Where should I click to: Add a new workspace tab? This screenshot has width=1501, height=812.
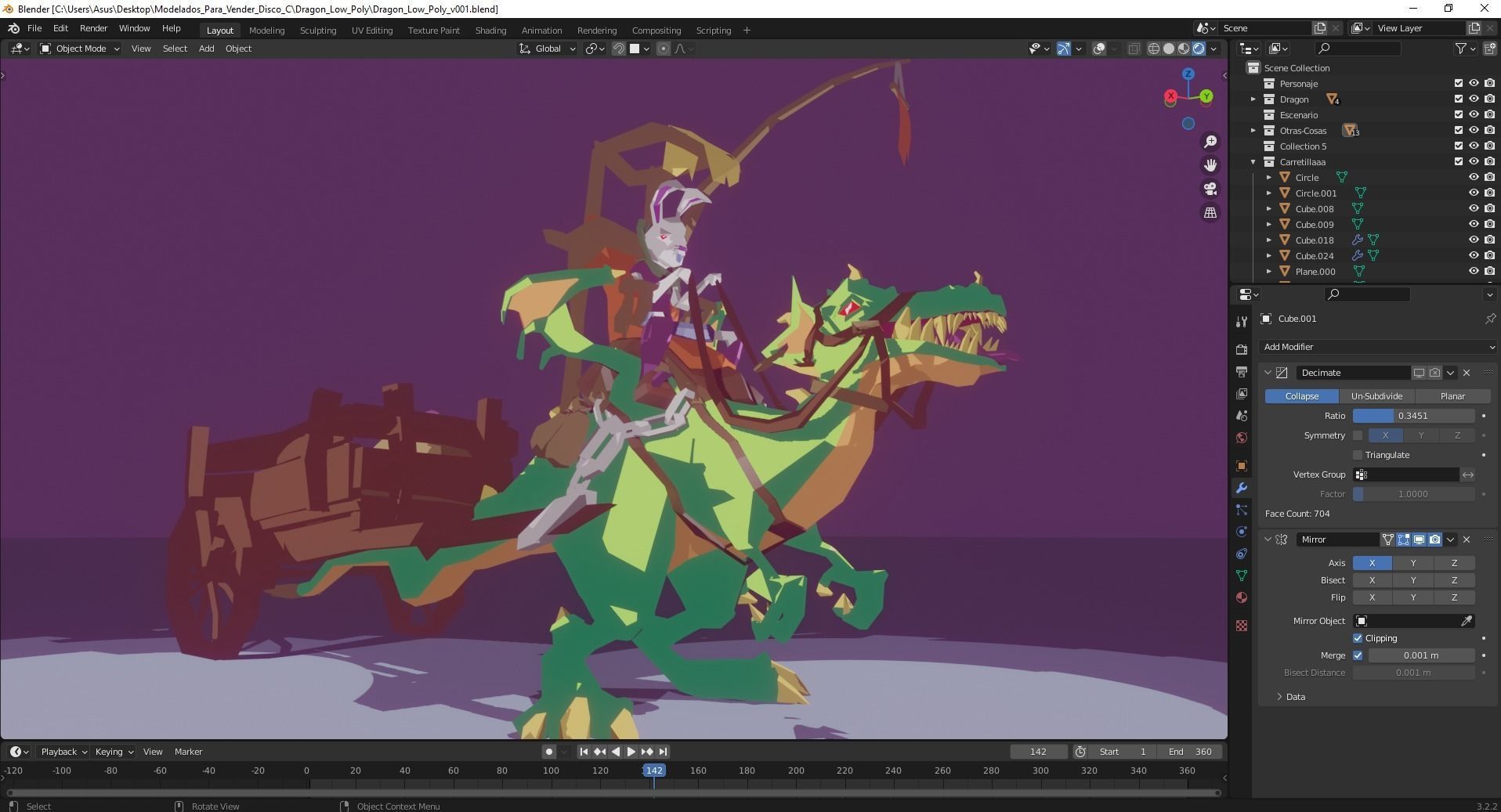747,31
